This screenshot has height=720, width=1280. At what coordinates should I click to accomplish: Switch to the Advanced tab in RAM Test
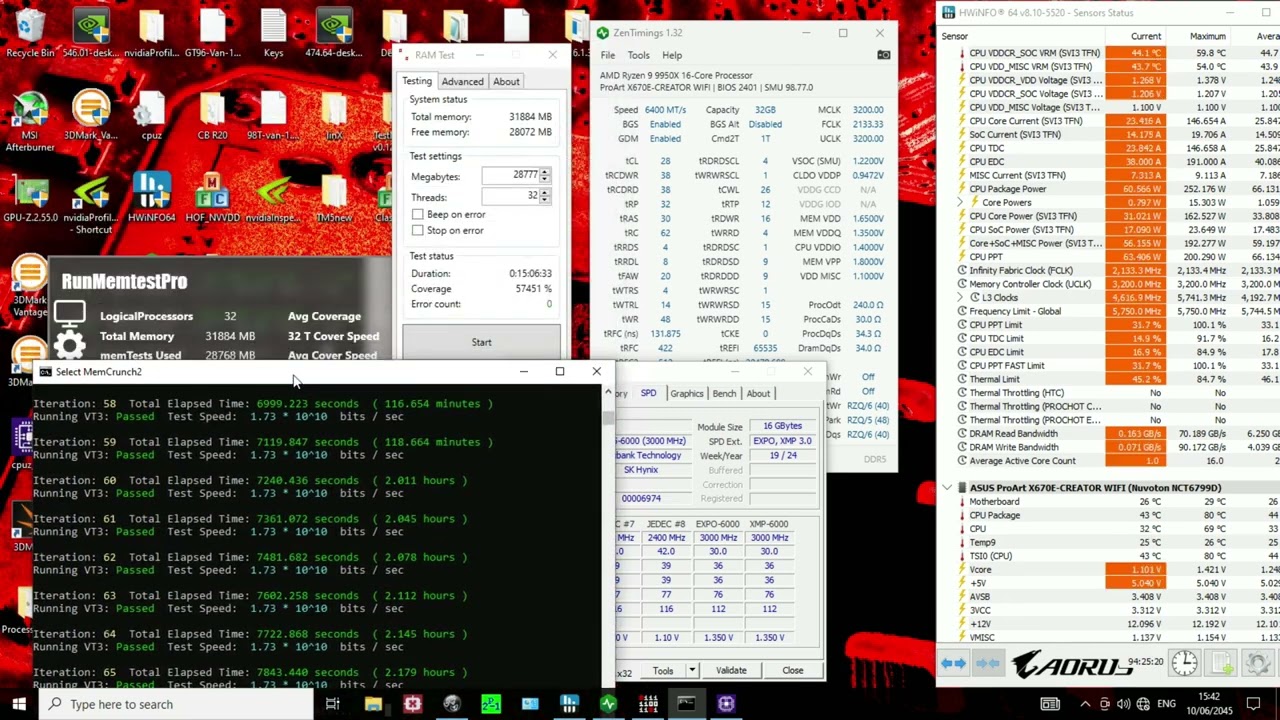(462, 82)
